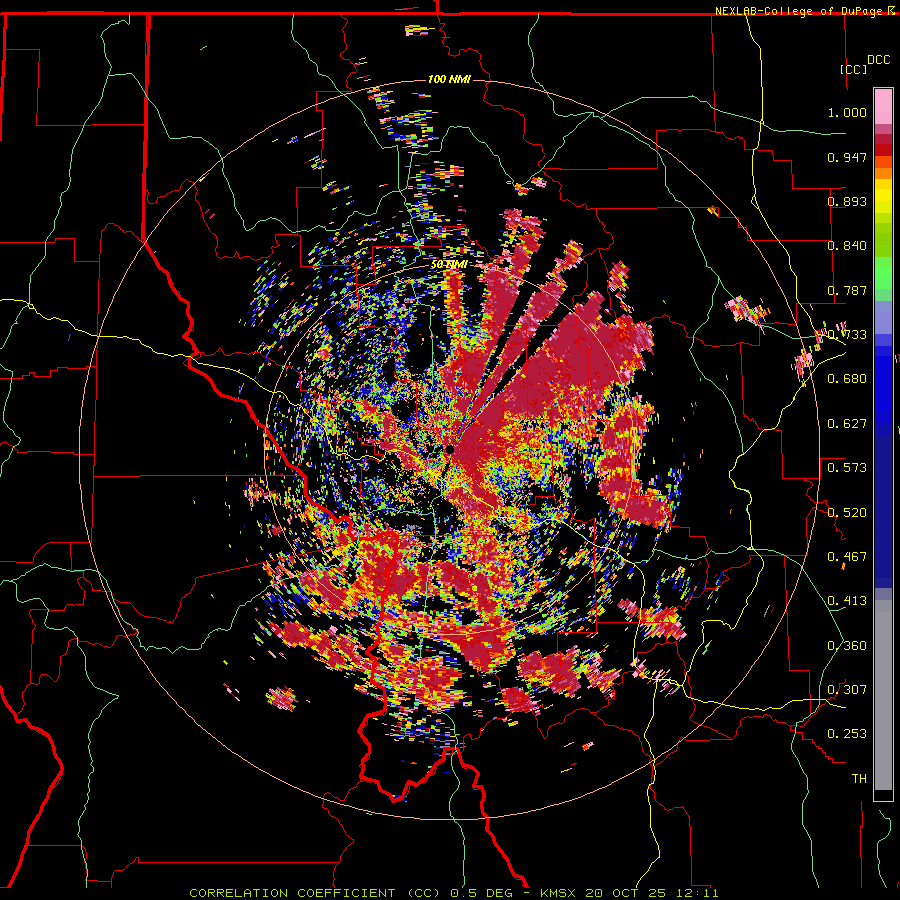900x900 pixels.
Task: Click the 100 NMI range ring label
Action: point(449,79)
